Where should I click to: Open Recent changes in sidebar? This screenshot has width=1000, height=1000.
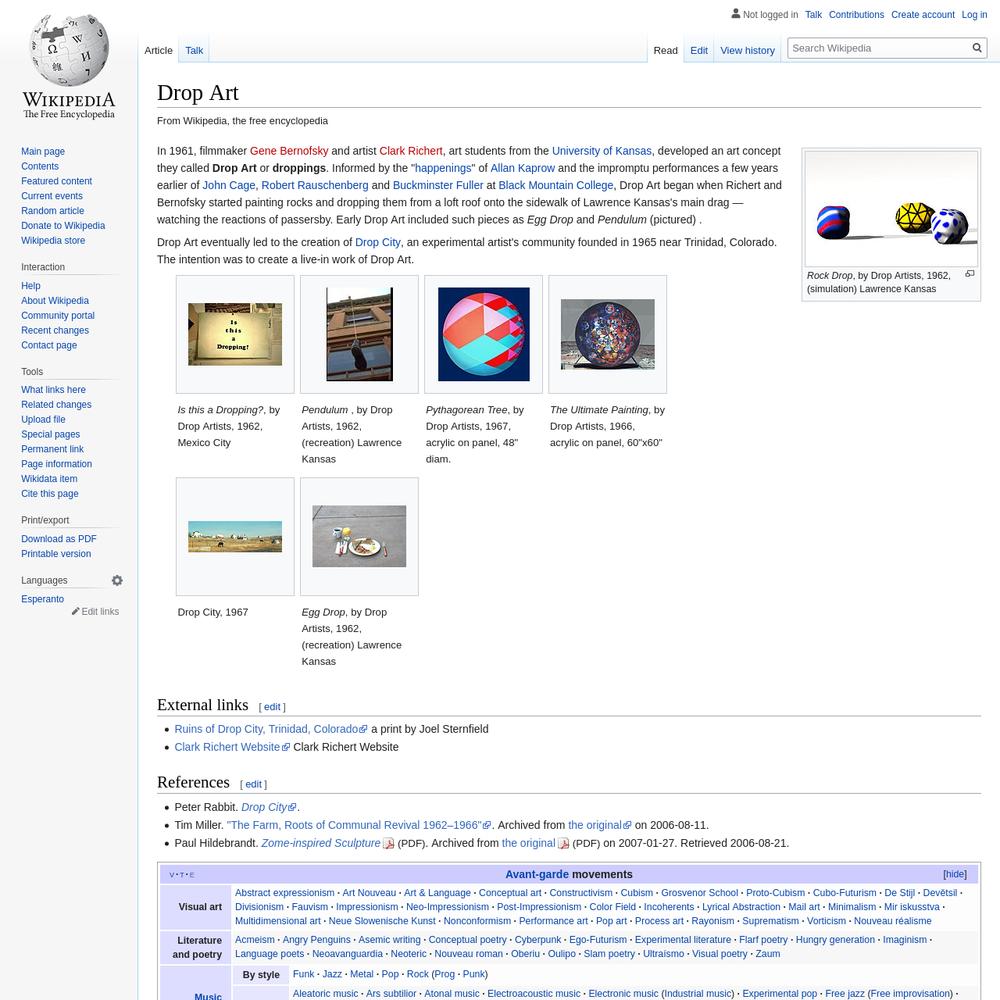[55, 330]
